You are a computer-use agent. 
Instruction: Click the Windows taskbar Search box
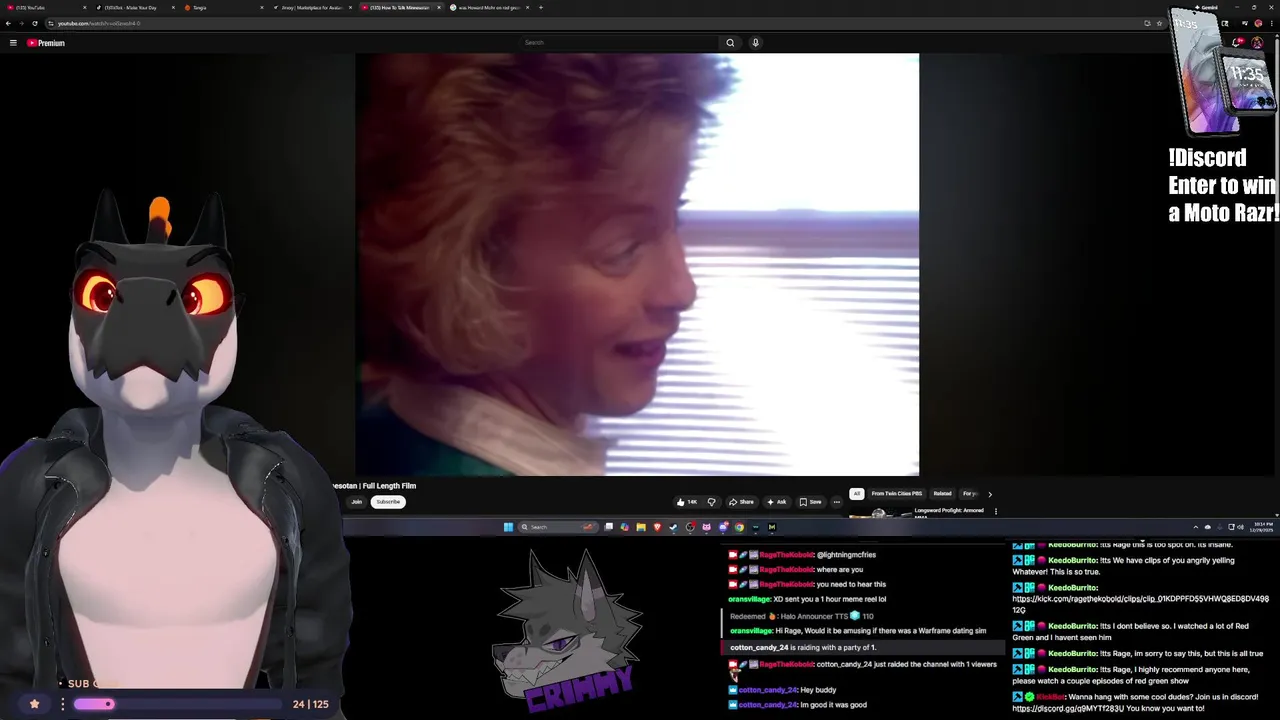point(557,527)
